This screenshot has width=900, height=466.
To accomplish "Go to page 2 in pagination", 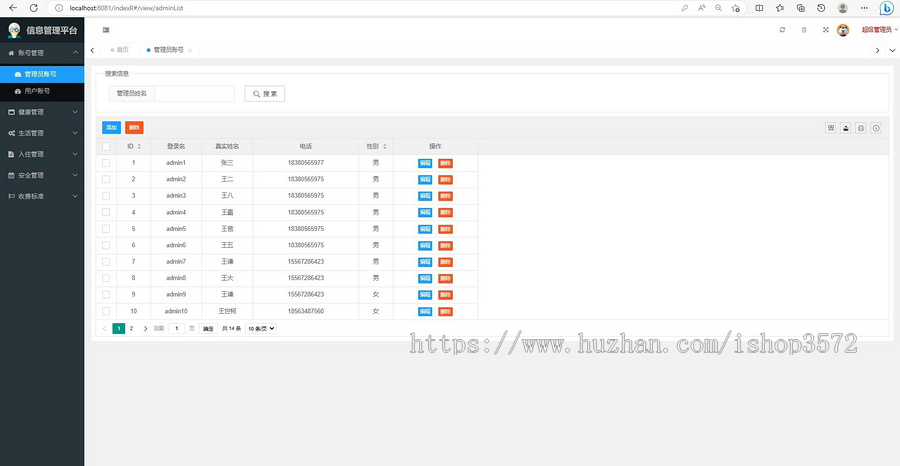I will [131, 329].
